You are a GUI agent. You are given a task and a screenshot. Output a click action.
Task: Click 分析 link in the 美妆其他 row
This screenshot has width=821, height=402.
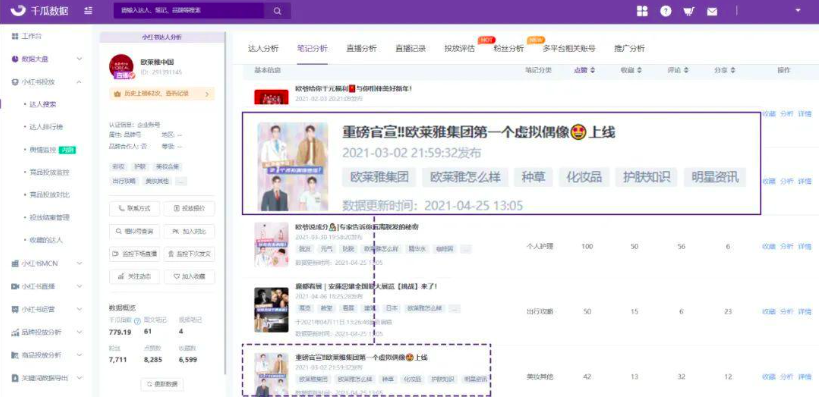(786, 376)
